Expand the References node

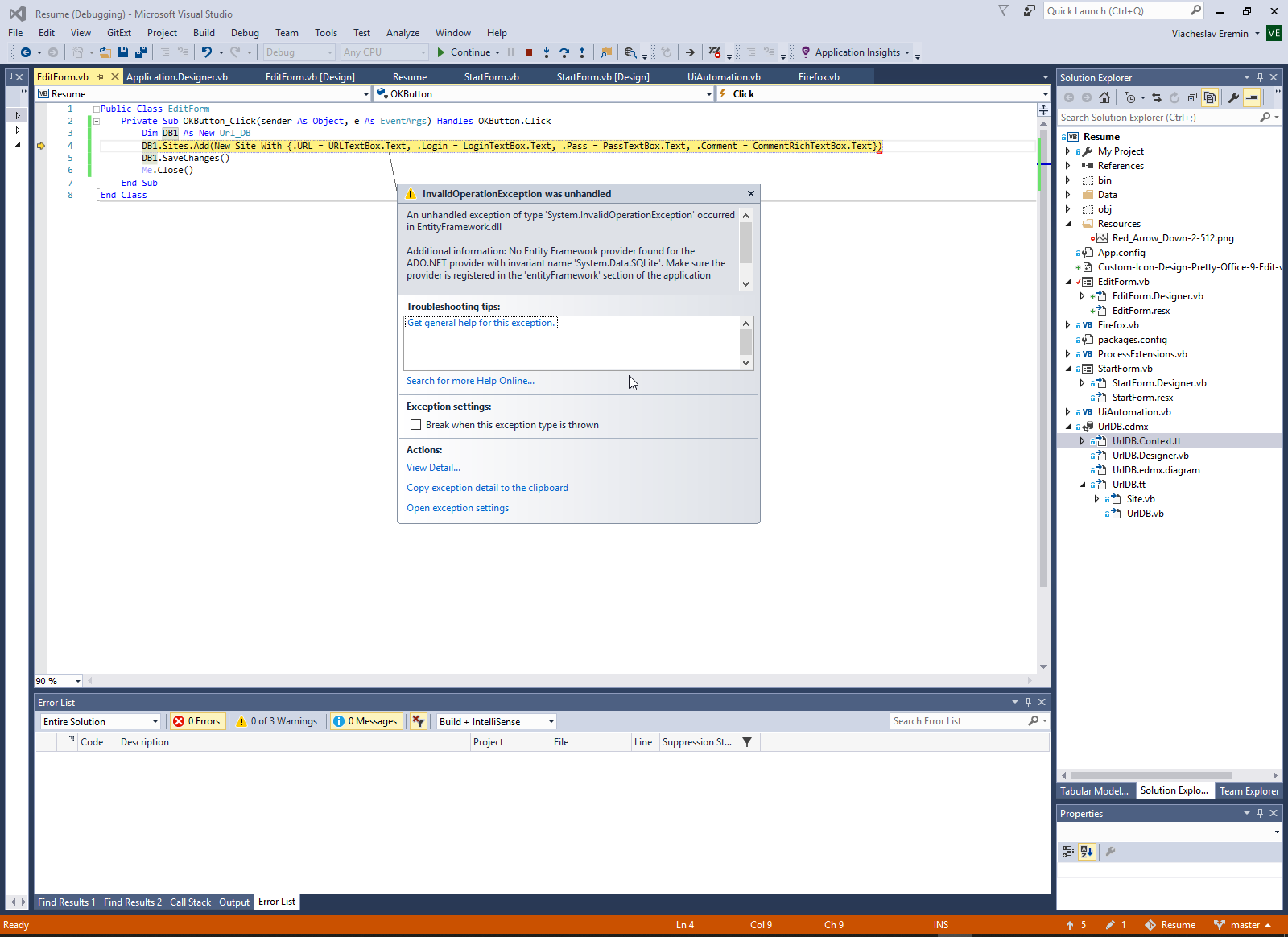1067,166
